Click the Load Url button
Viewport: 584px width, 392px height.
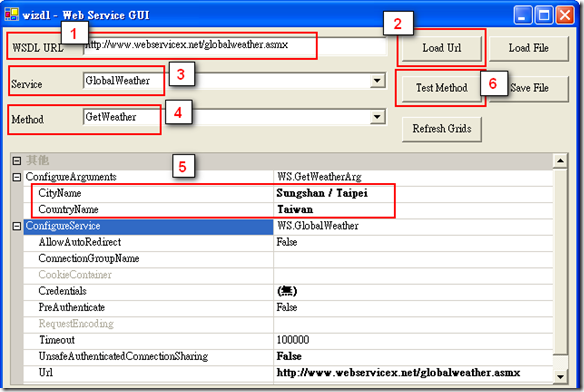pos(442,48)
